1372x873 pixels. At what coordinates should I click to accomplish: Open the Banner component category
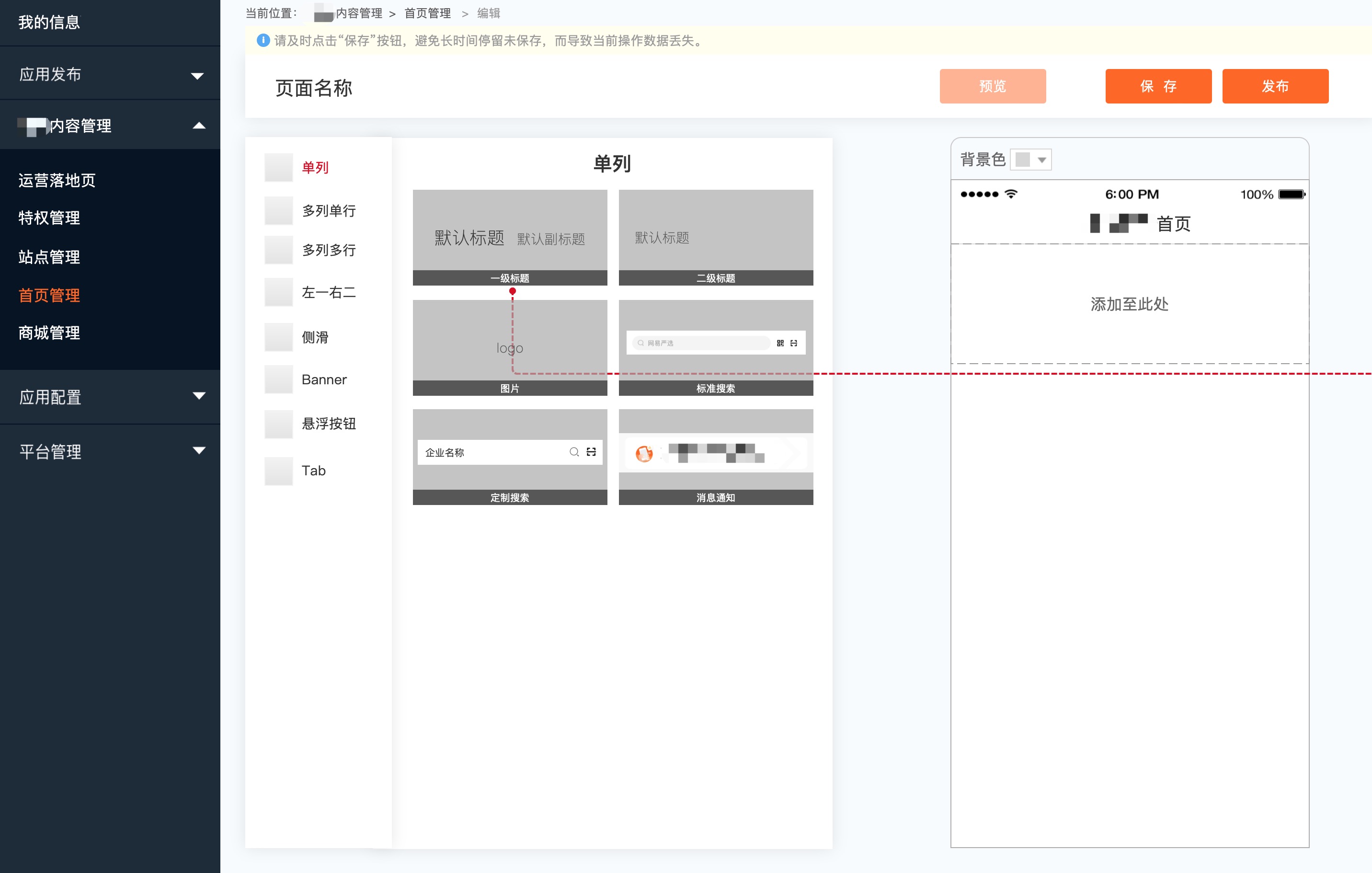click(324, 379)
